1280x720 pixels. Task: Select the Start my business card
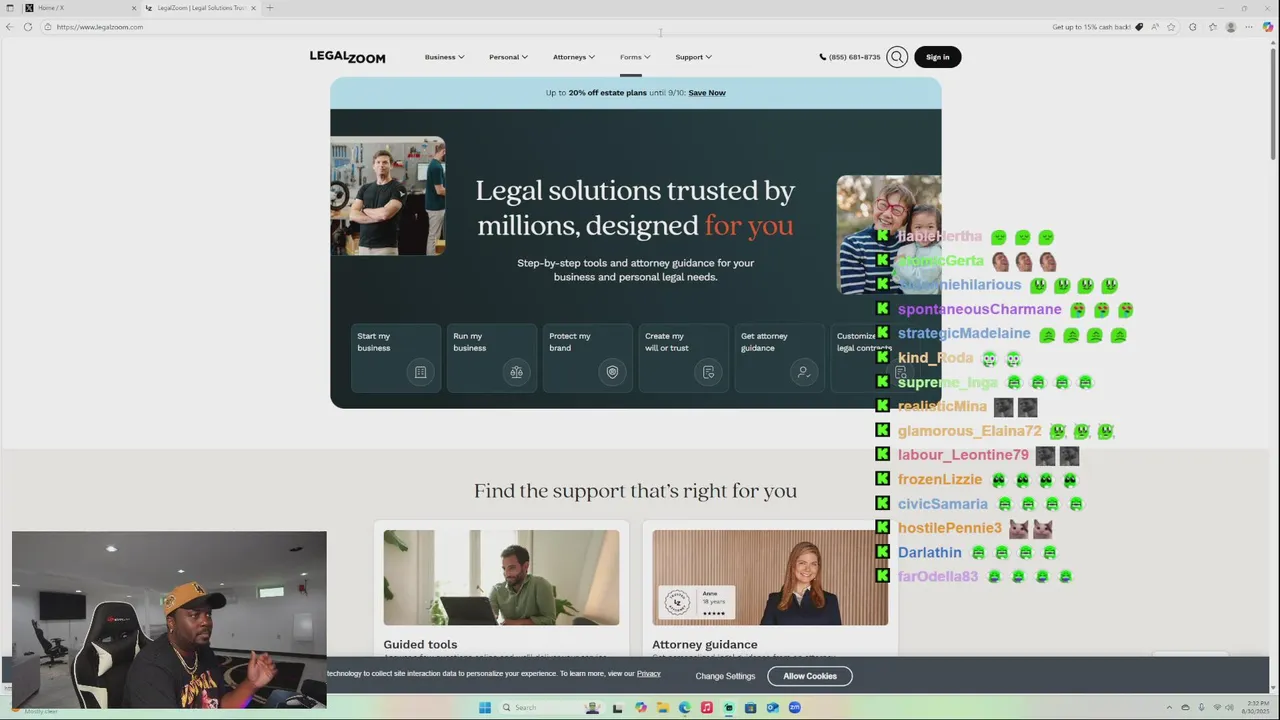395,357
